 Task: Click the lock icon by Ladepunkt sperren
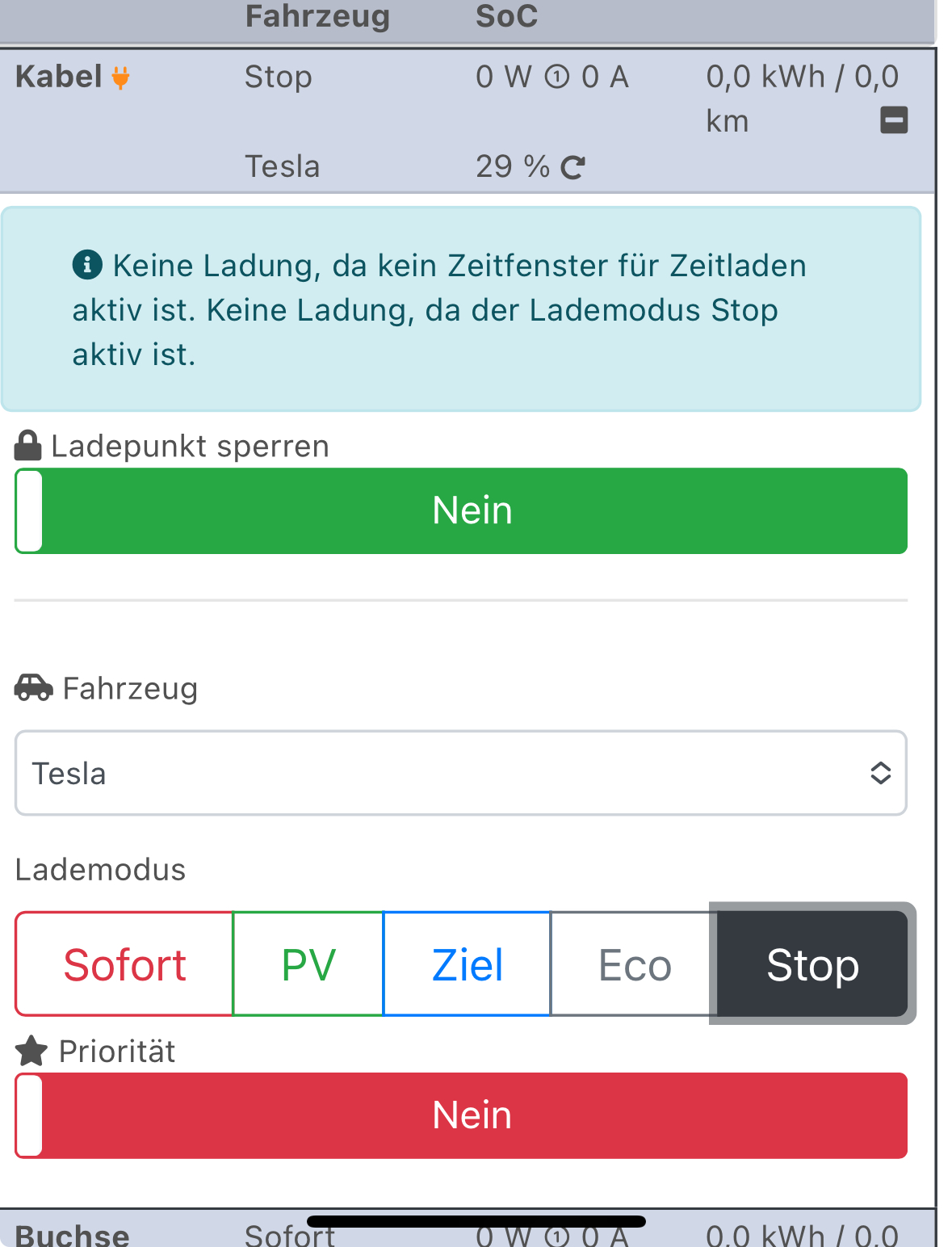point(28,446)
